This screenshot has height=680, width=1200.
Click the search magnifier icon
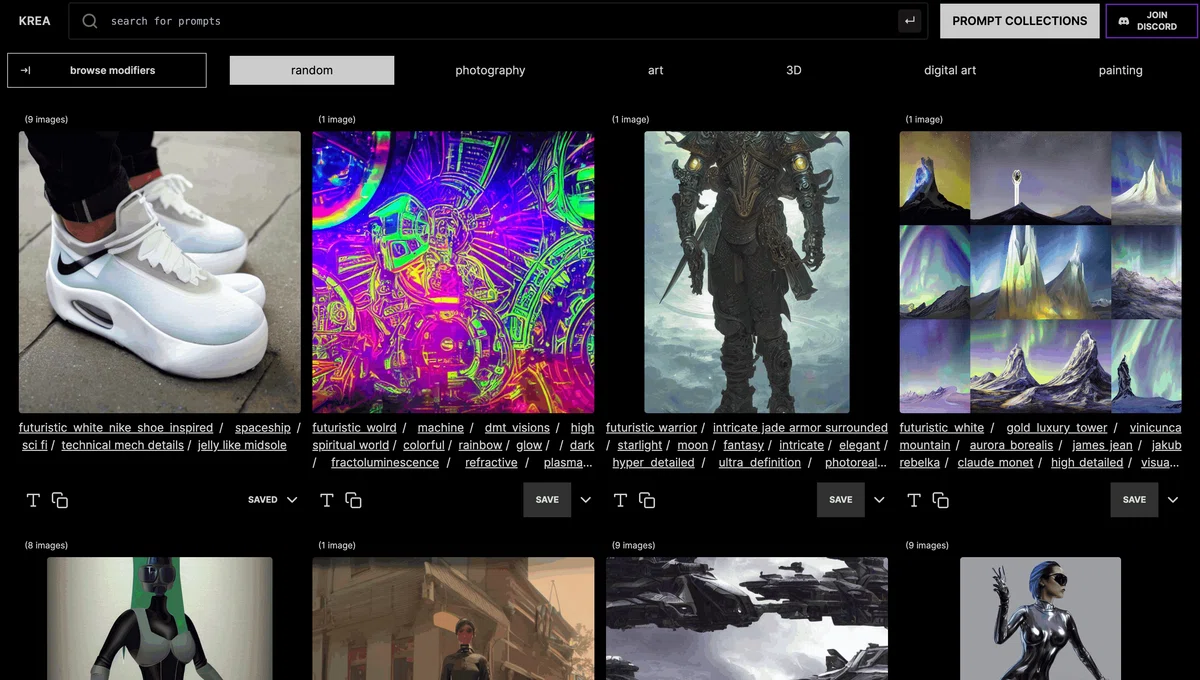[90, 21]
